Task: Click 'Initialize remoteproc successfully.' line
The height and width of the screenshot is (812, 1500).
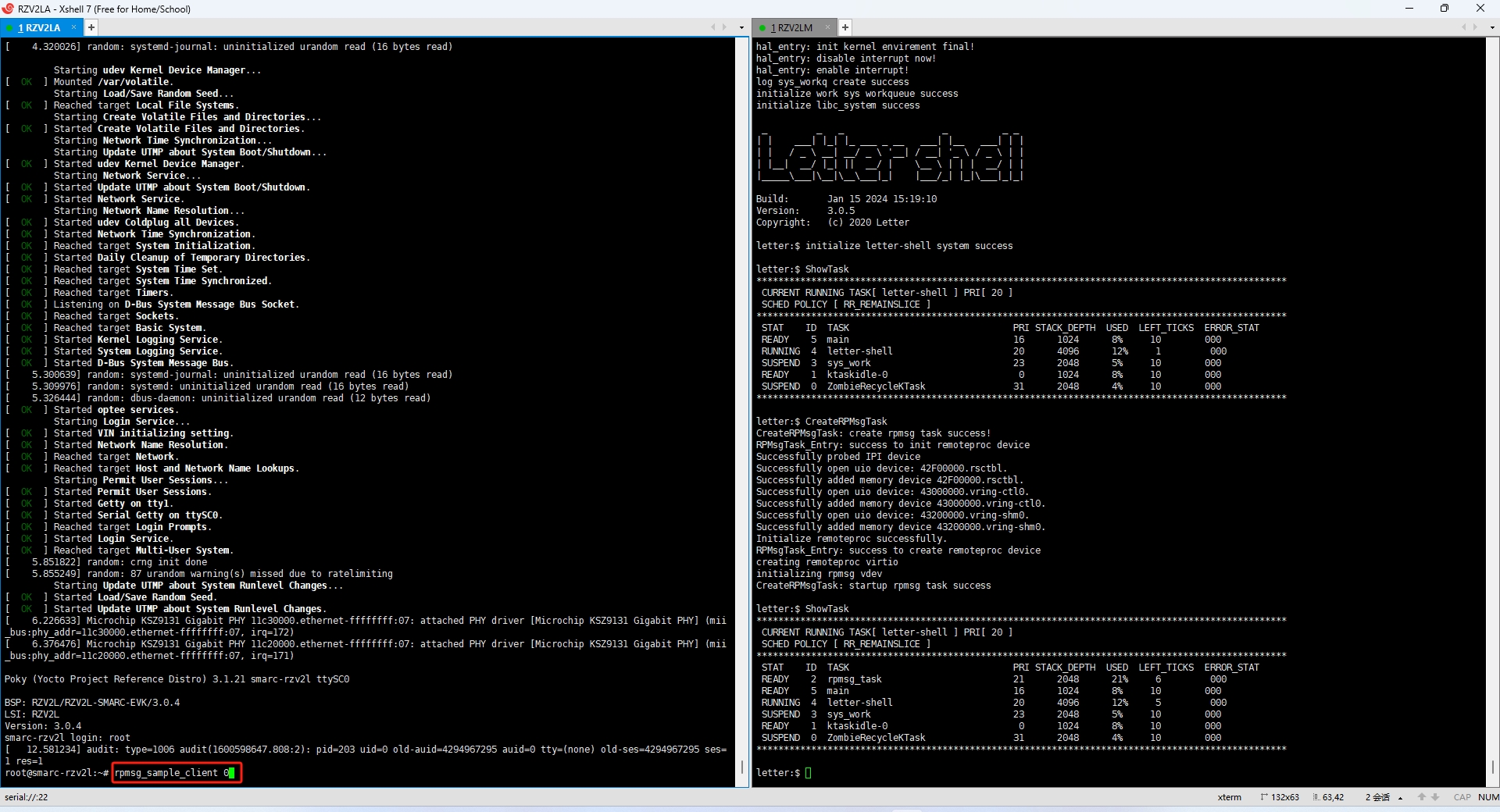Action: click(x=851, y=539)
